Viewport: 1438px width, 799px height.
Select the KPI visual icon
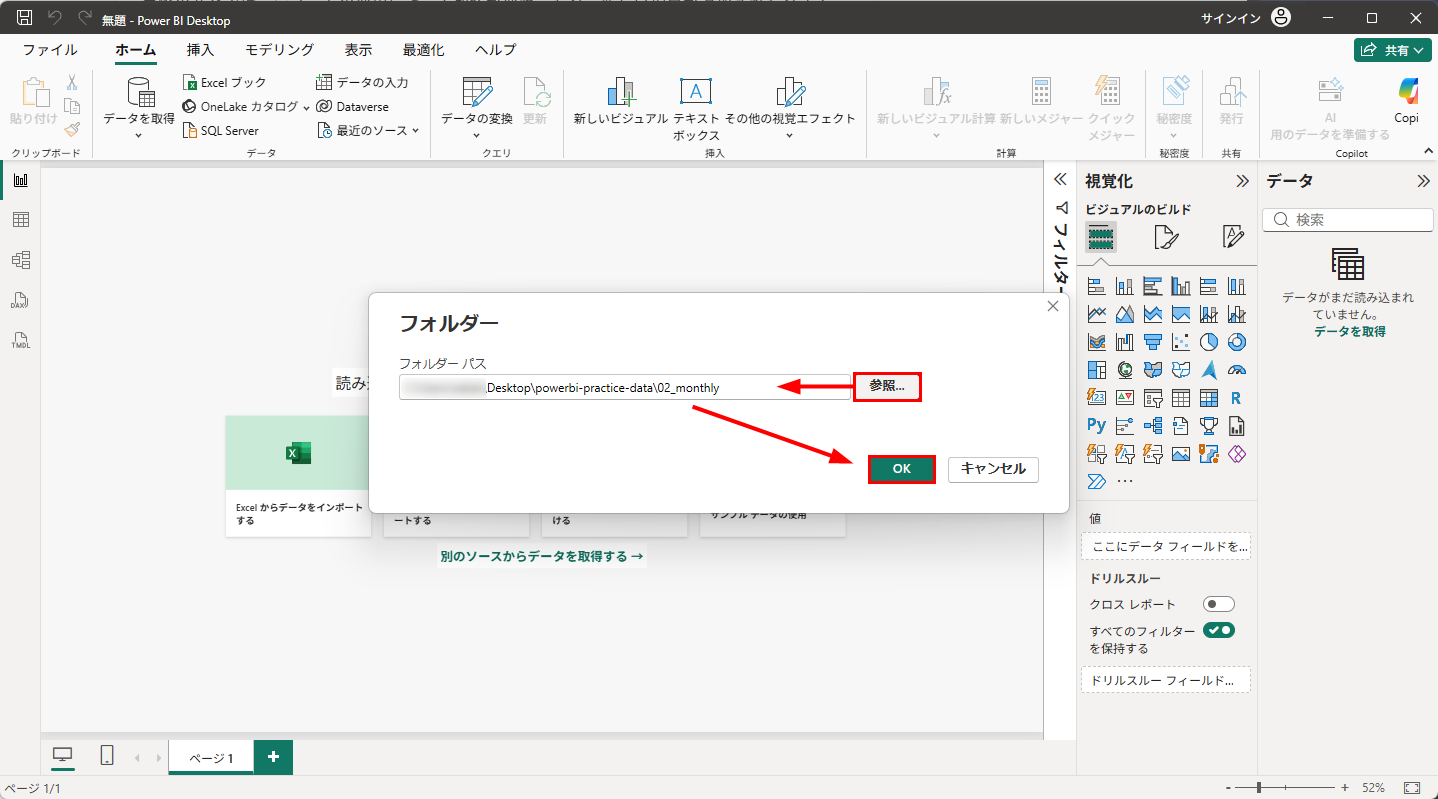pyautogui.click(x=1124, y=398)
